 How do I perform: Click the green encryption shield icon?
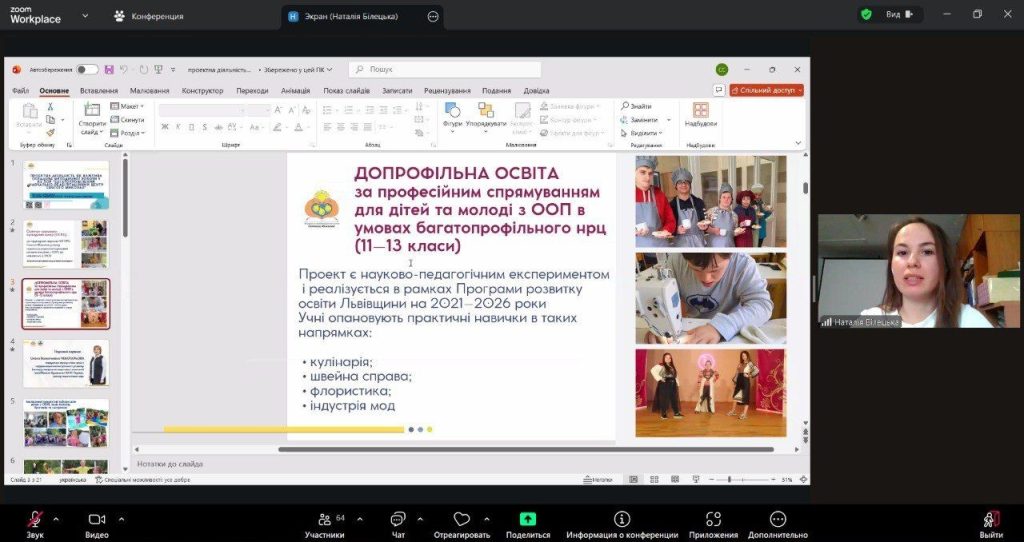tap(866, 14)
